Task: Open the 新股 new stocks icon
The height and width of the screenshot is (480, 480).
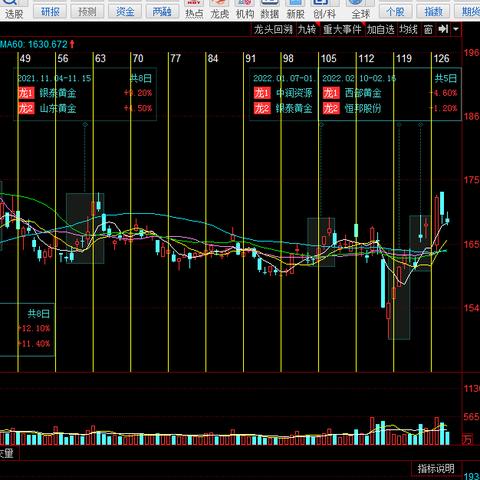Action: tap(295, 9)
